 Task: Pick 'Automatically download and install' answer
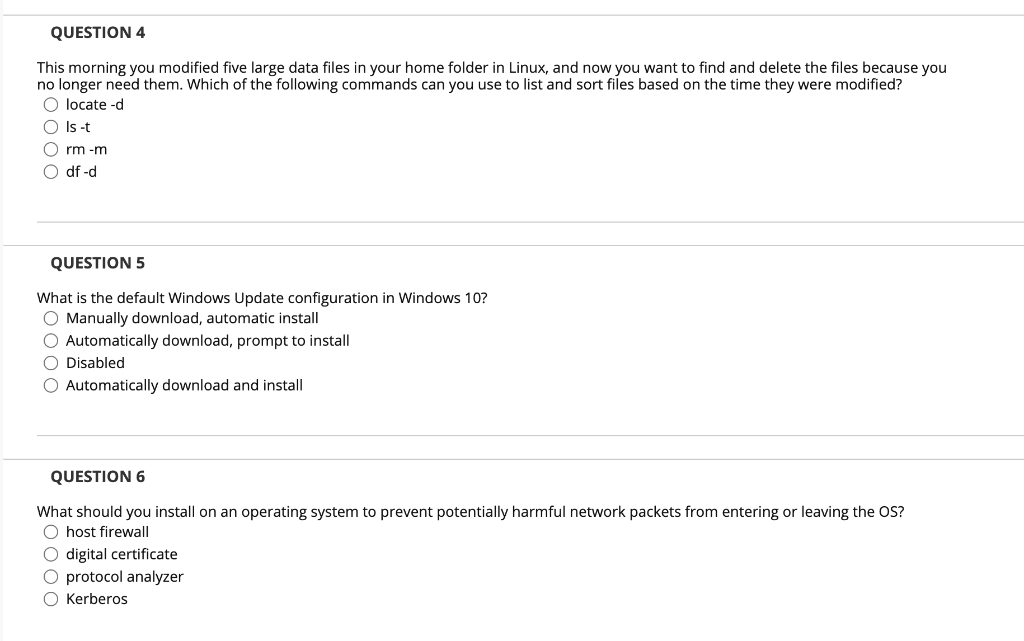coord(51,385)
